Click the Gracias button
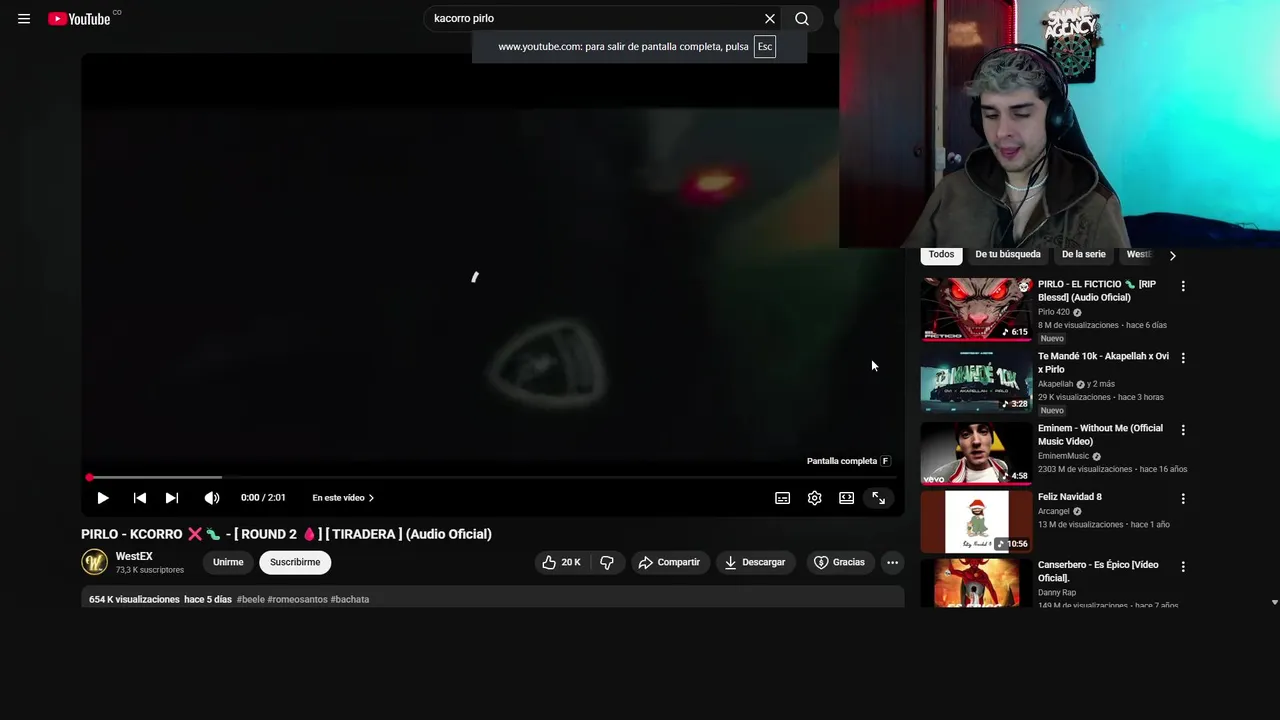 coord(839,562)
